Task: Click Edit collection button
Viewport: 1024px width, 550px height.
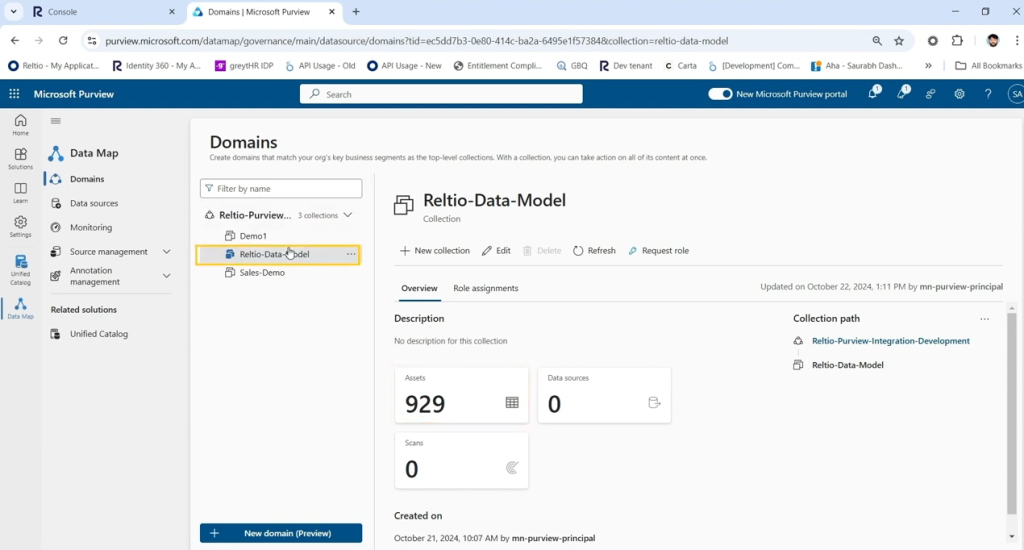Action: (496, 251)
